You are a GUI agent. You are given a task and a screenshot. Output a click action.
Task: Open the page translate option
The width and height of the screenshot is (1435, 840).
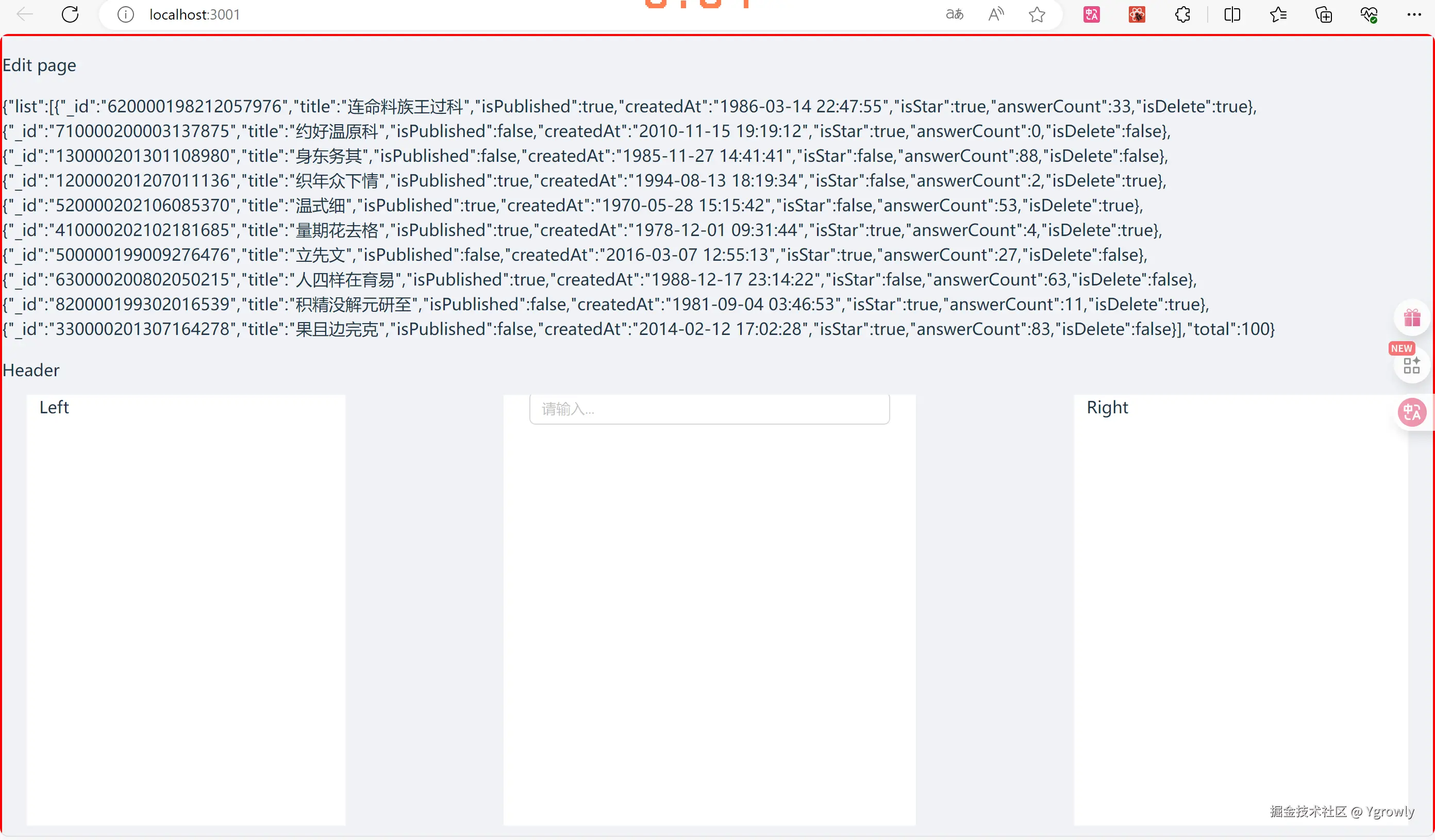coord(955,14)
